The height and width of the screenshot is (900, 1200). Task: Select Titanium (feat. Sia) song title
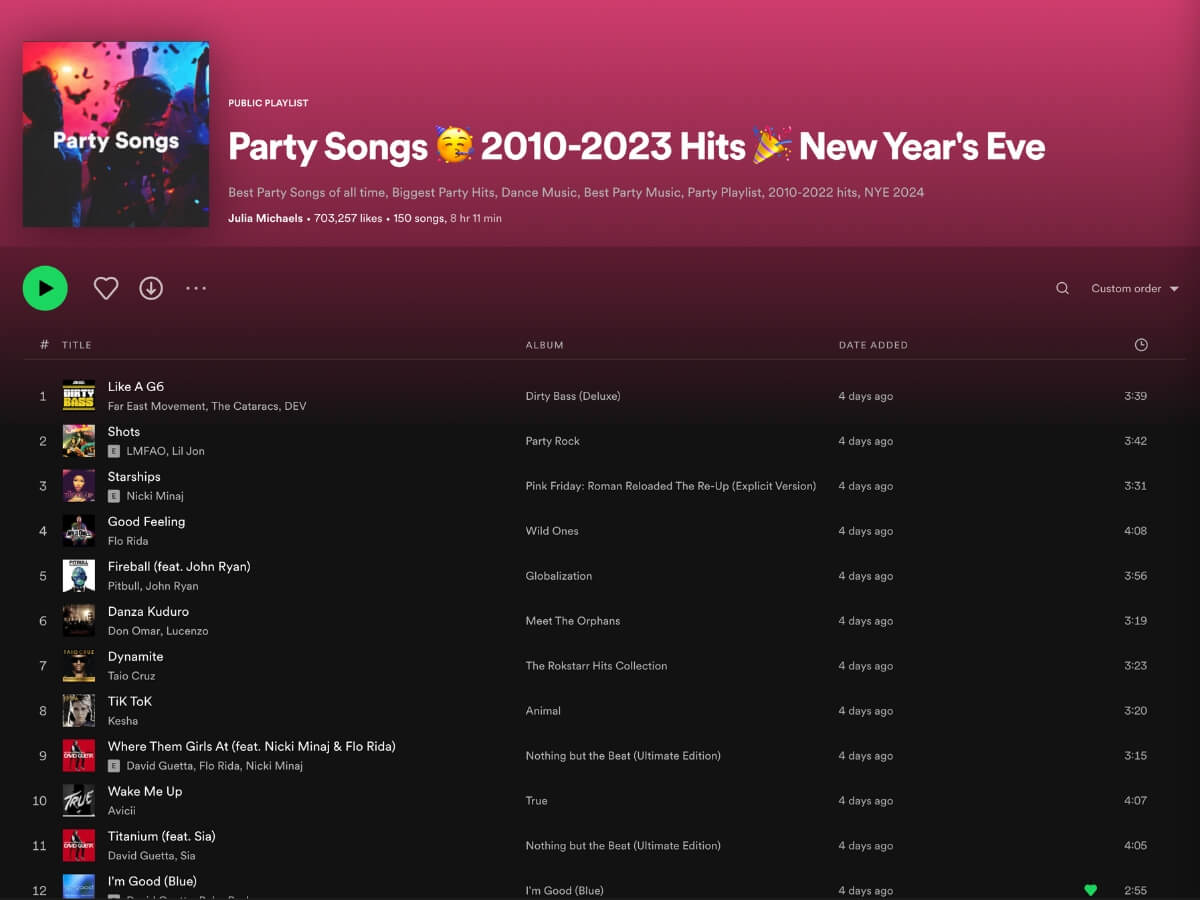coord(162,837)
